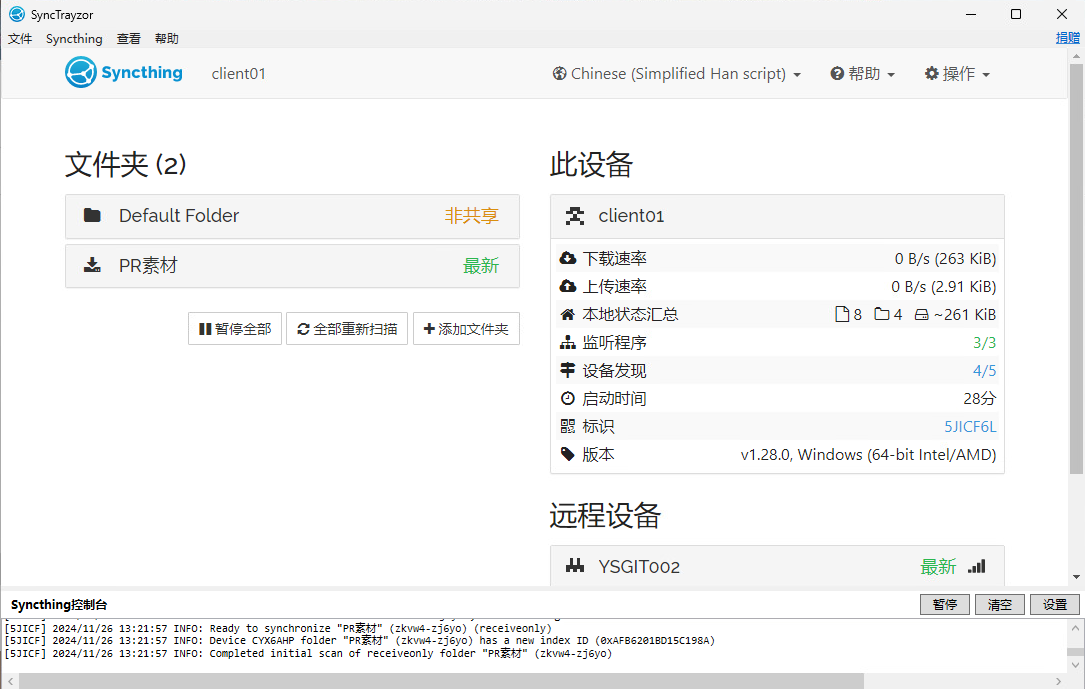The image size is (1085, 689).
Task: Click the folder count icon in 本地状态汇总
Action: click(x=882, y=314)
